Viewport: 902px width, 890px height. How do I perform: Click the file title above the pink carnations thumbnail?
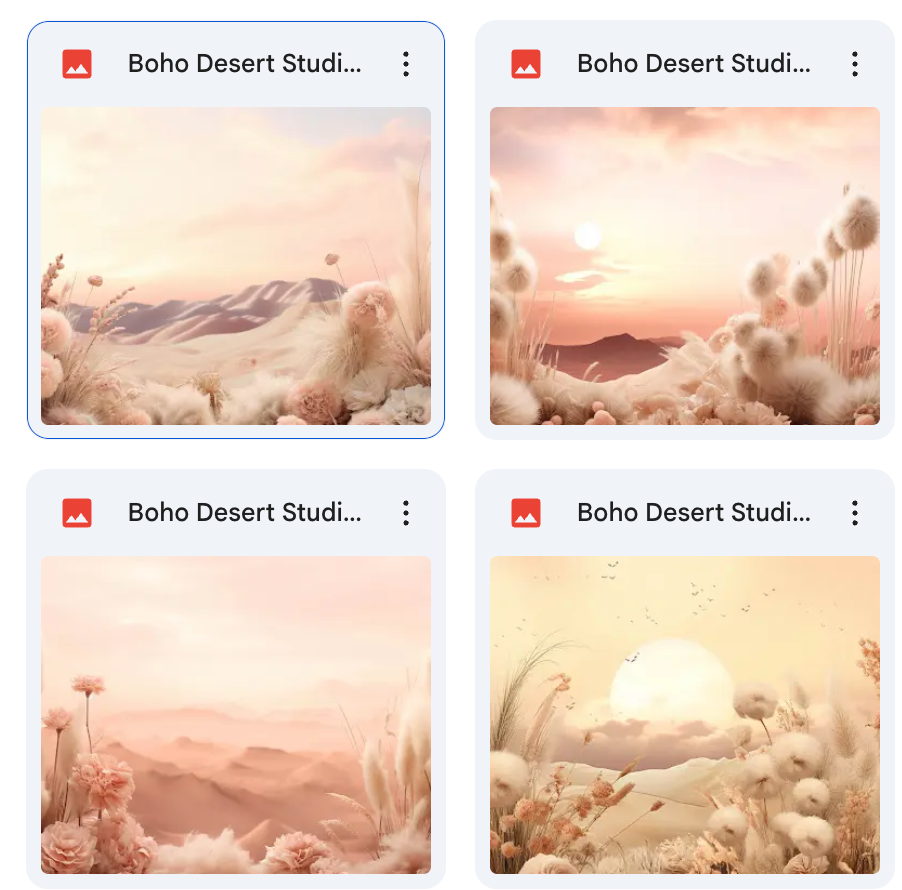(x=244, y=513)
